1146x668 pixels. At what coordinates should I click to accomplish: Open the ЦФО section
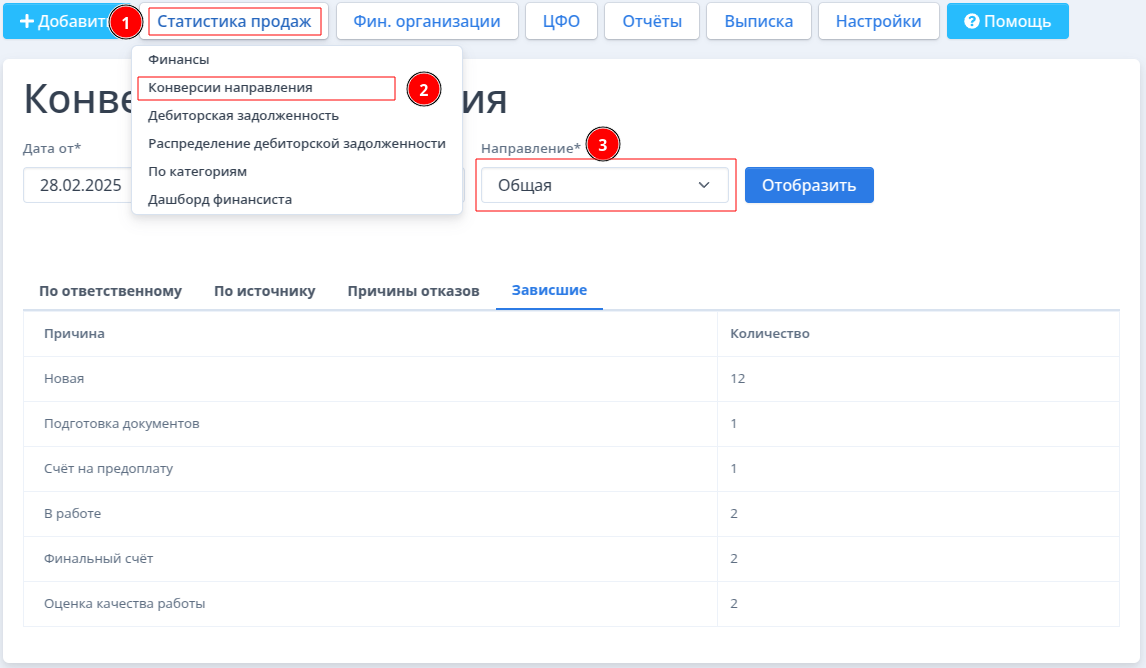(561, 21)
